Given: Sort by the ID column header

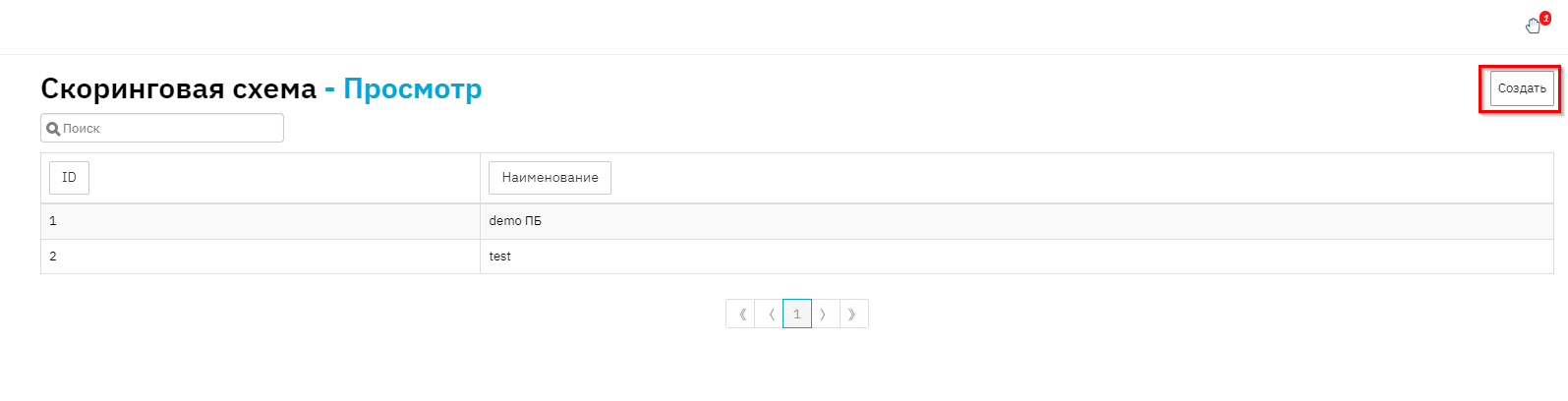Looking at the screenshot, I should tap(69, 178).
